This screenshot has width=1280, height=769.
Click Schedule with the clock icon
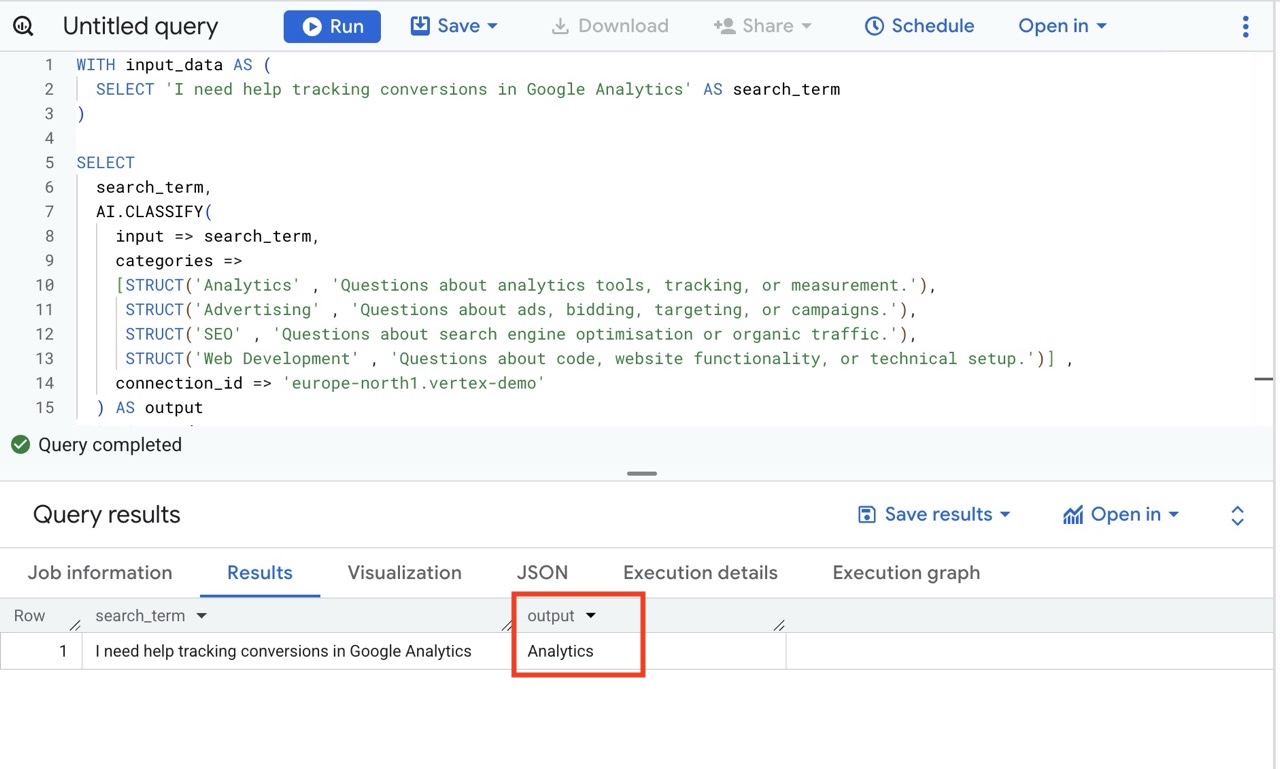click(919, 26)
